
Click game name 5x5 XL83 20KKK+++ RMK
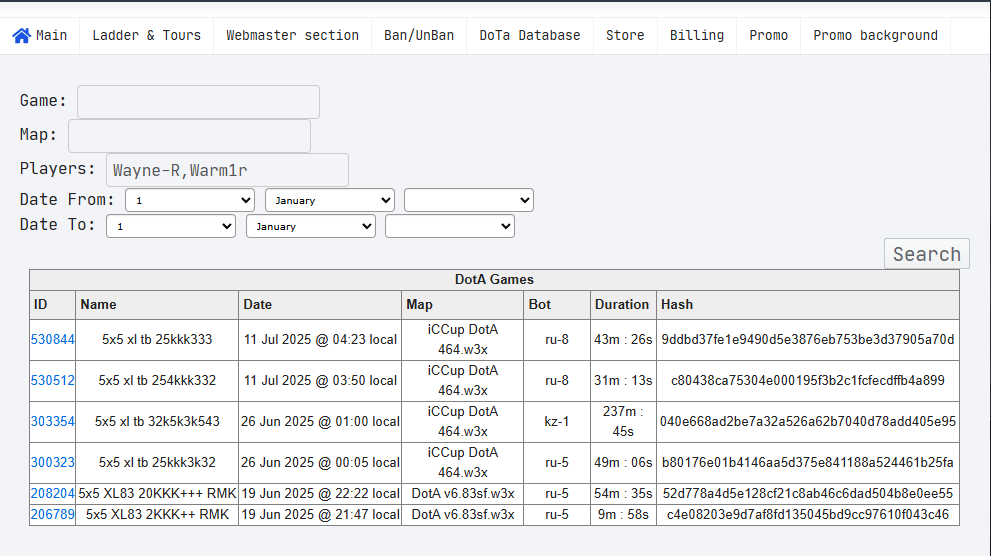[x=157, y=493]
